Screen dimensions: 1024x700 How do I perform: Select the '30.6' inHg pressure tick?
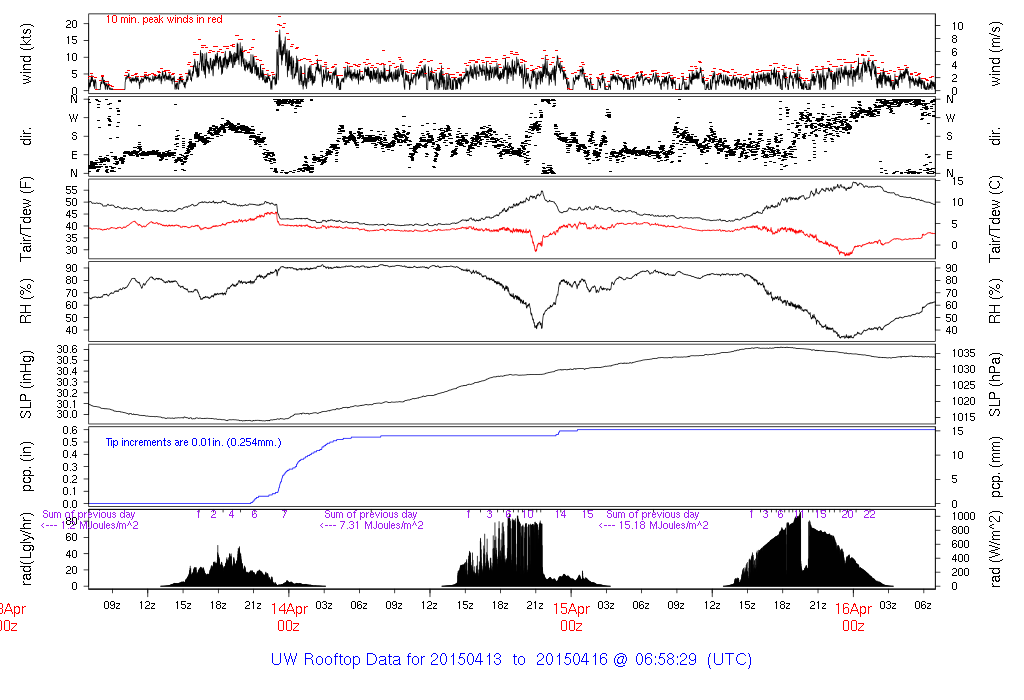coord(67,350)
